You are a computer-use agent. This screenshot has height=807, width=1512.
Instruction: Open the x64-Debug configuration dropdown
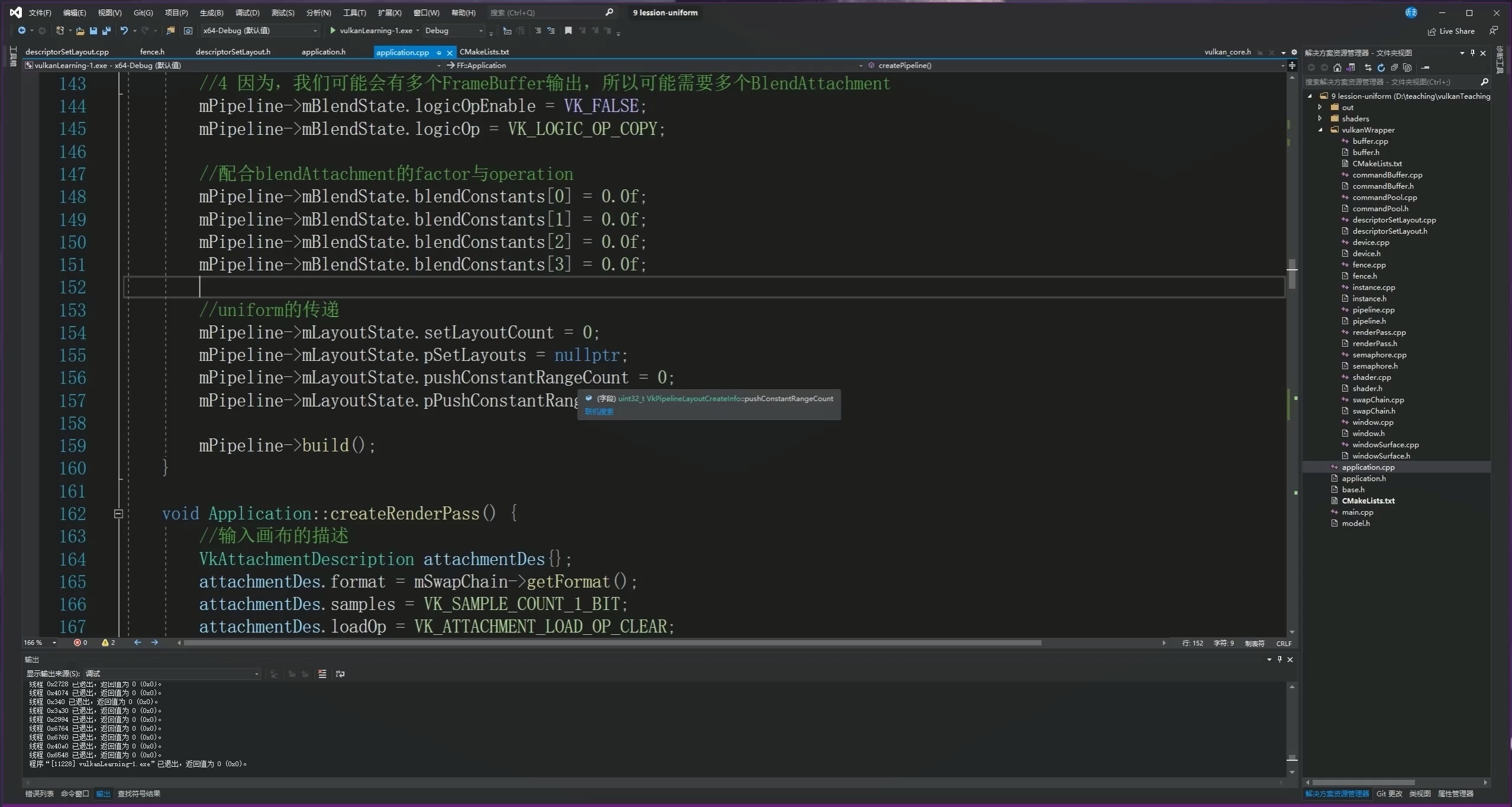pyautogui.click(x=315, y=31)
